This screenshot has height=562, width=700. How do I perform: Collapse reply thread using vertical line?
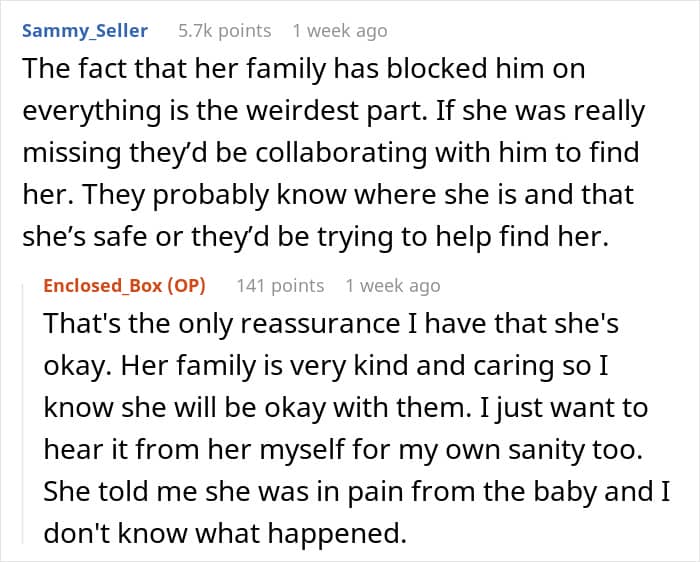(24, 413)
